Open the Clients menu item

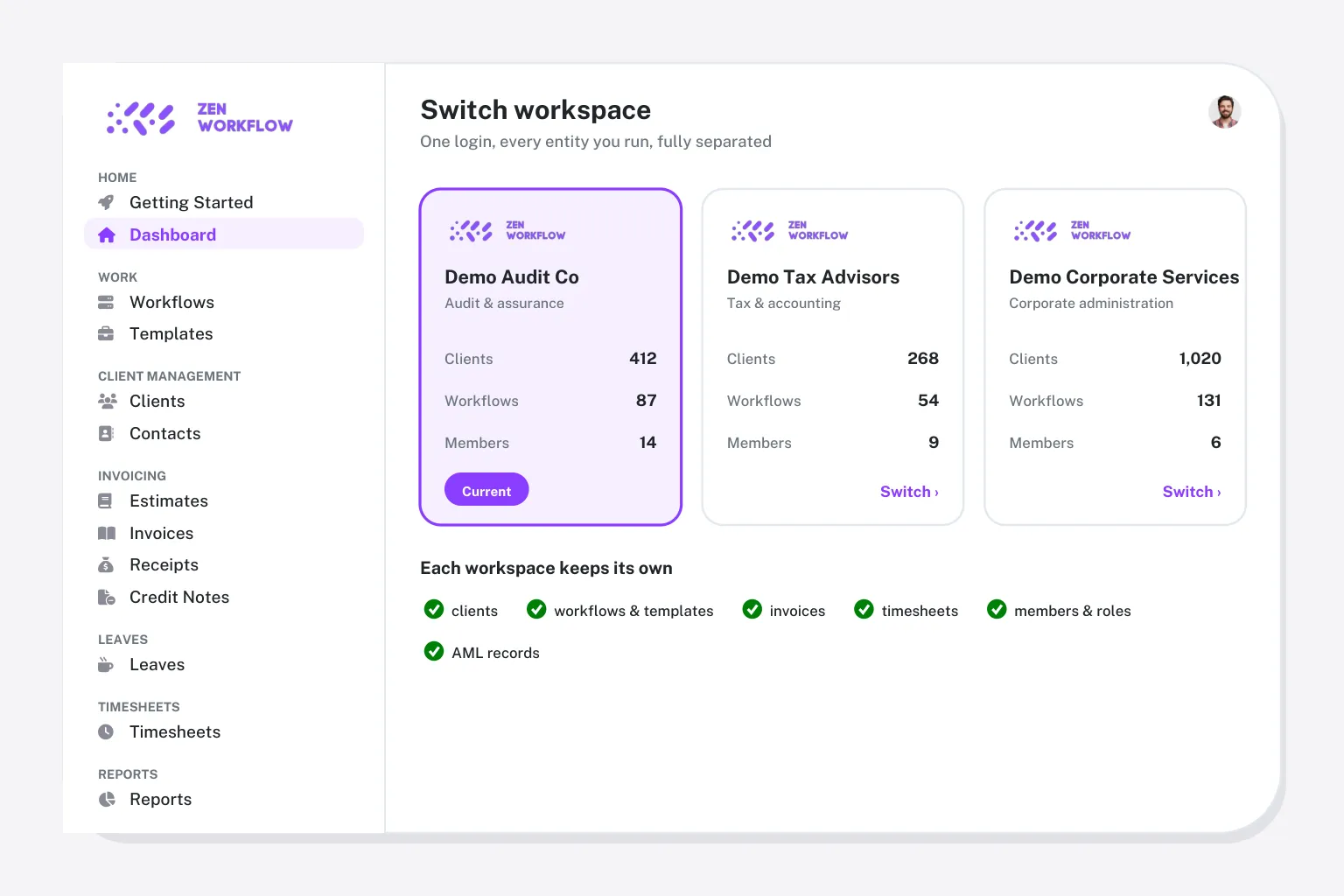coord(224,402)
